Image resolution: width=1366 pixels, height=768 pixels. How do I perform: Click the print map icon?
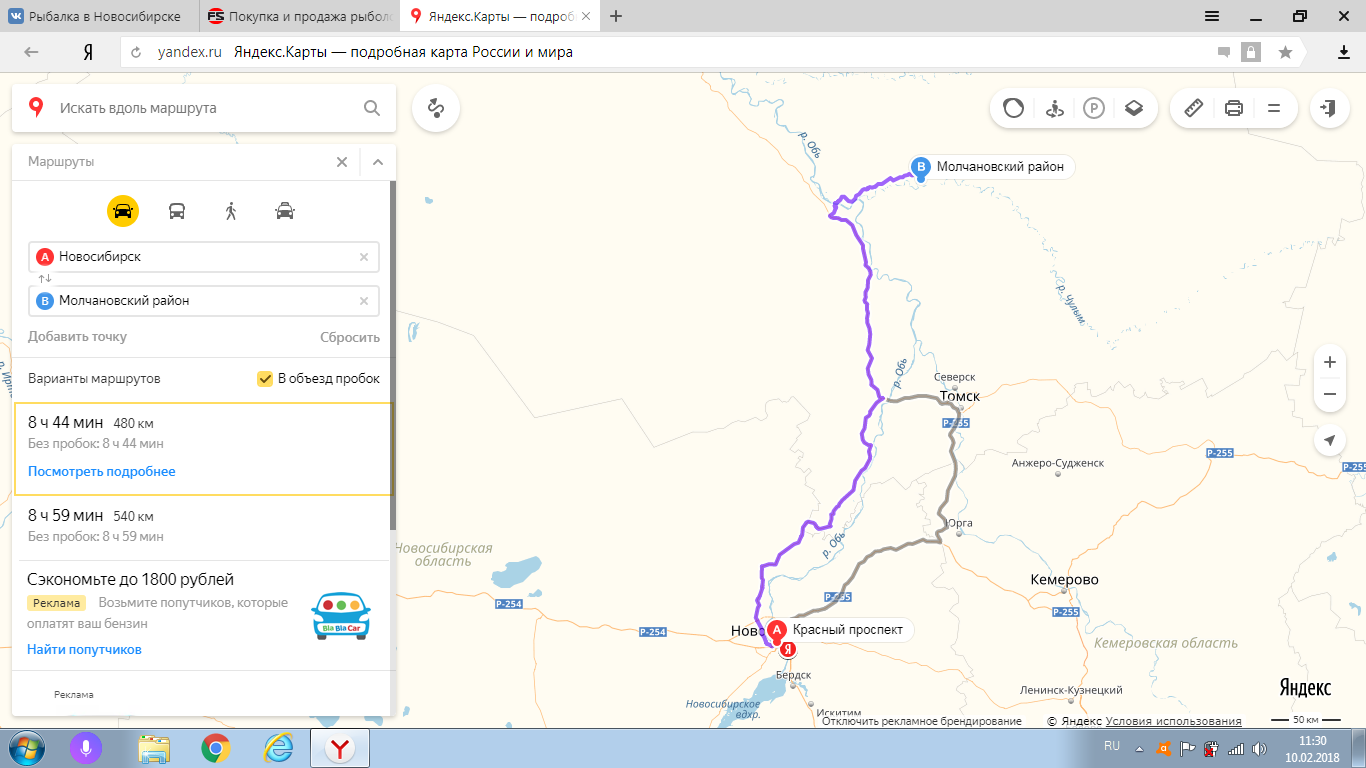click(1234, 108)
